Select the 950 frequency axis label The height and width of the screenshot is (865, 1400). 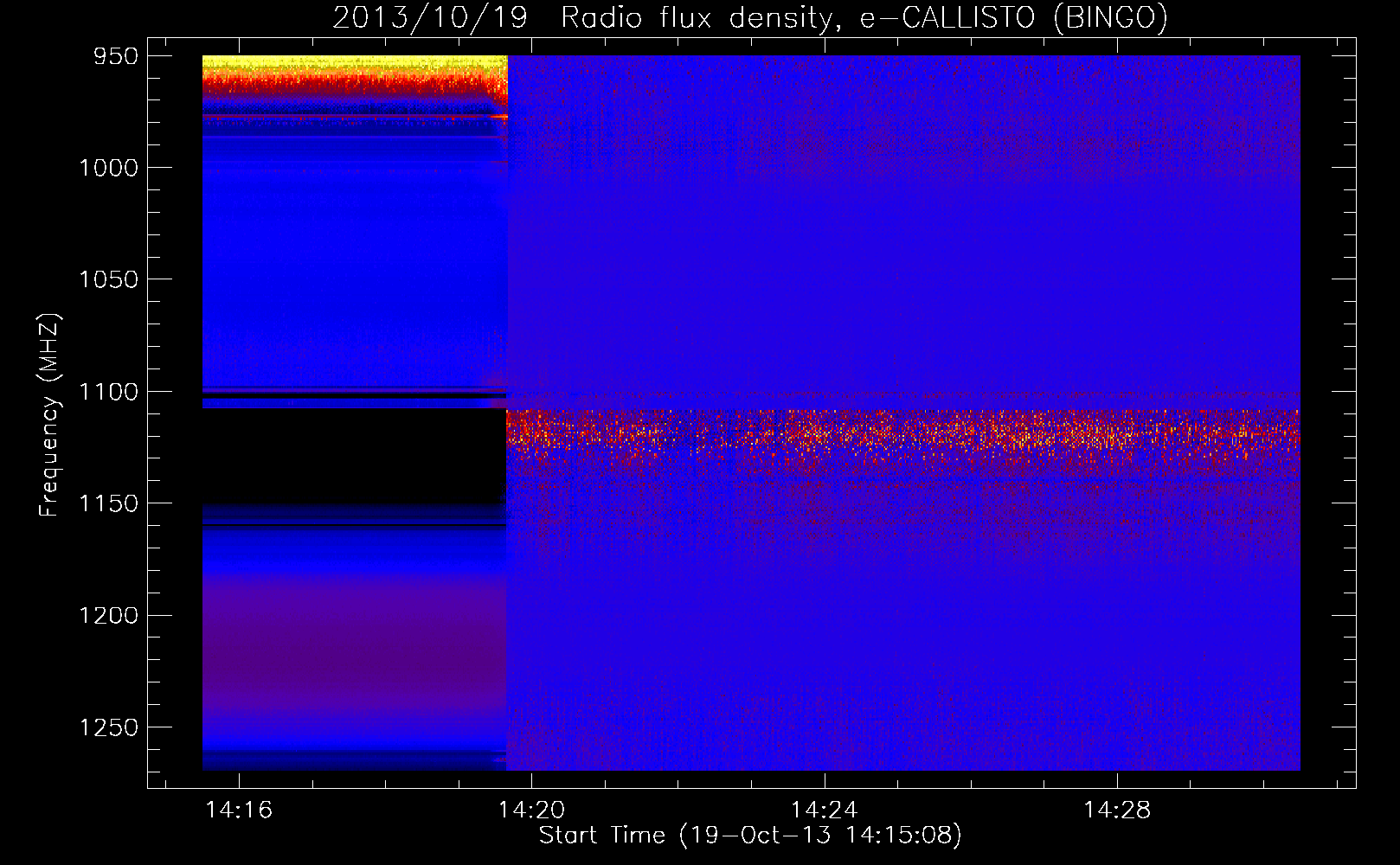coord(116,56)
